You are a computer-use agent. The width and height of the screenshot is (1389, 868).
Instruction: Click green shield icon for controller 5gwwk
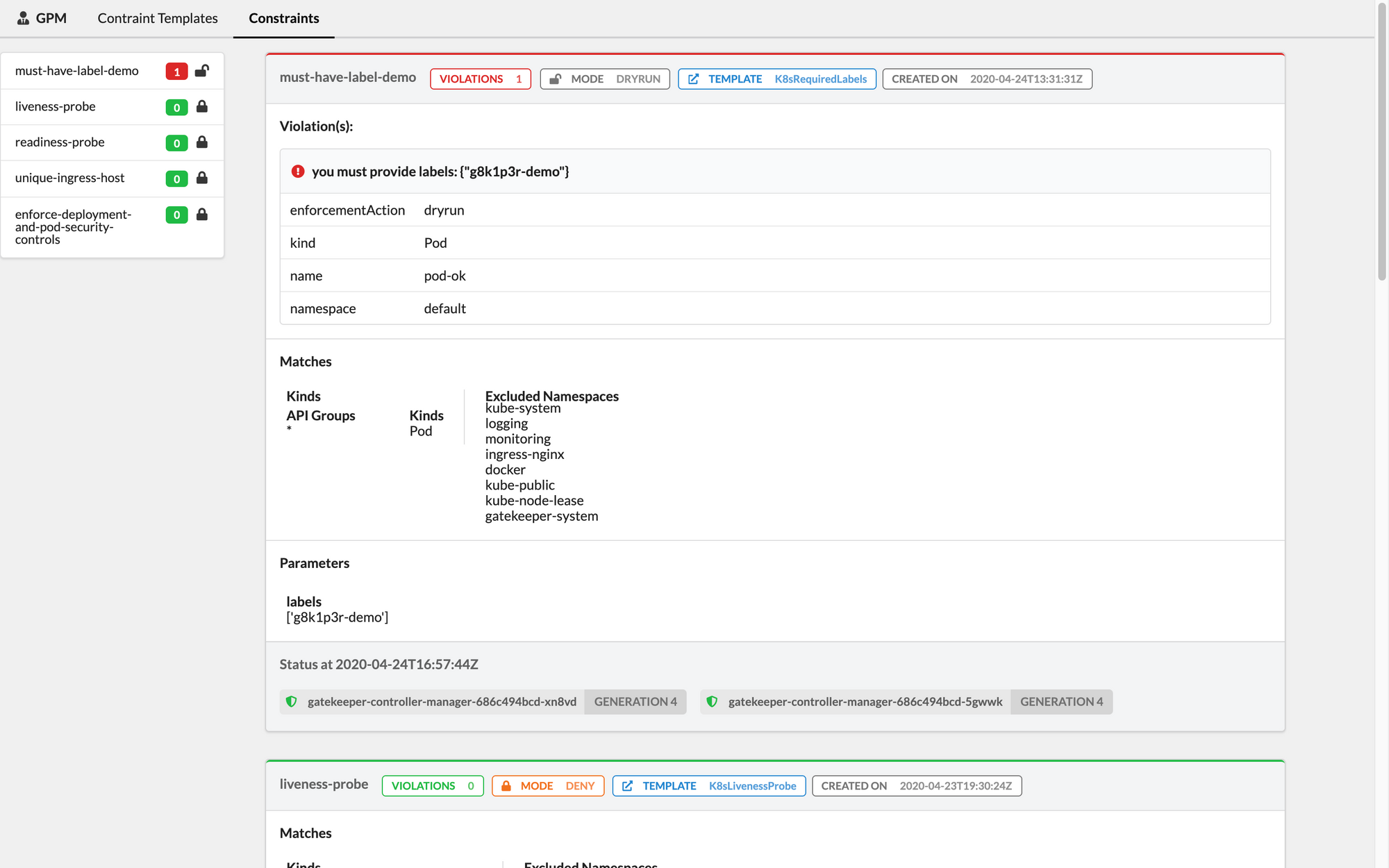[x=712, y=702]
